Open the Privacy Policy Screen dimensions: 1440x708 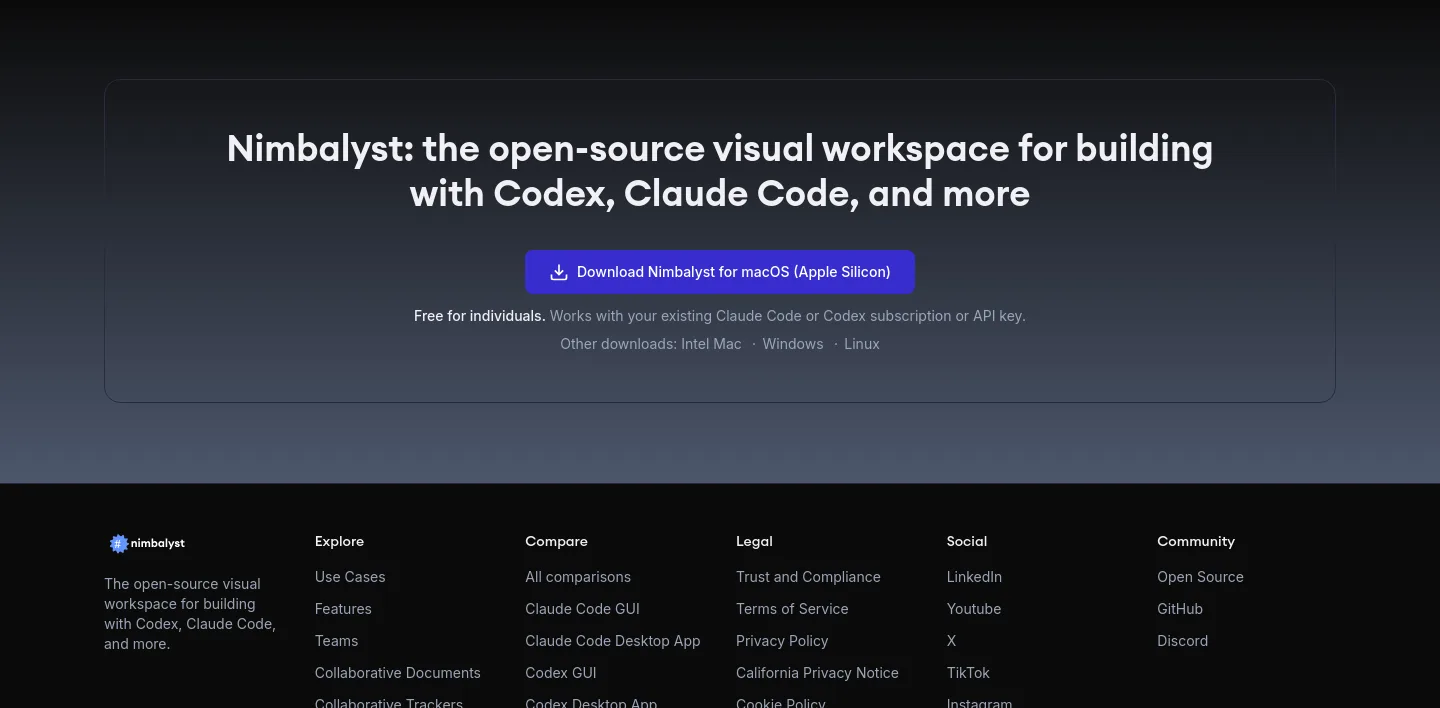click(782, 641)
